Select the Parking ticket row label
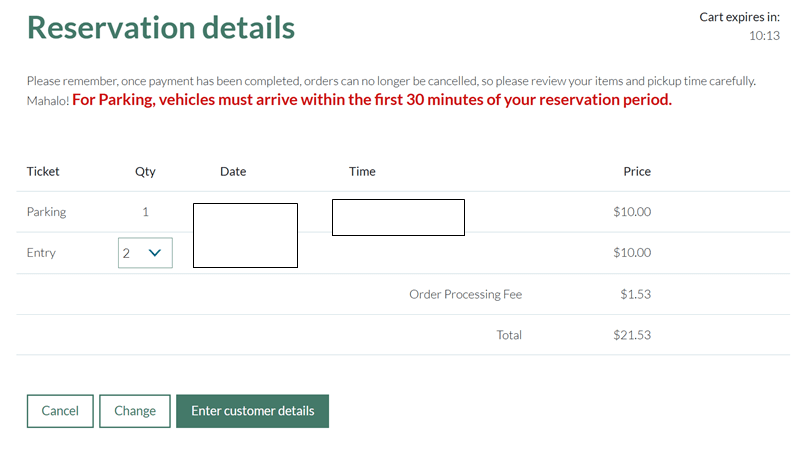 pyautogui.click(x=47, y=212)
